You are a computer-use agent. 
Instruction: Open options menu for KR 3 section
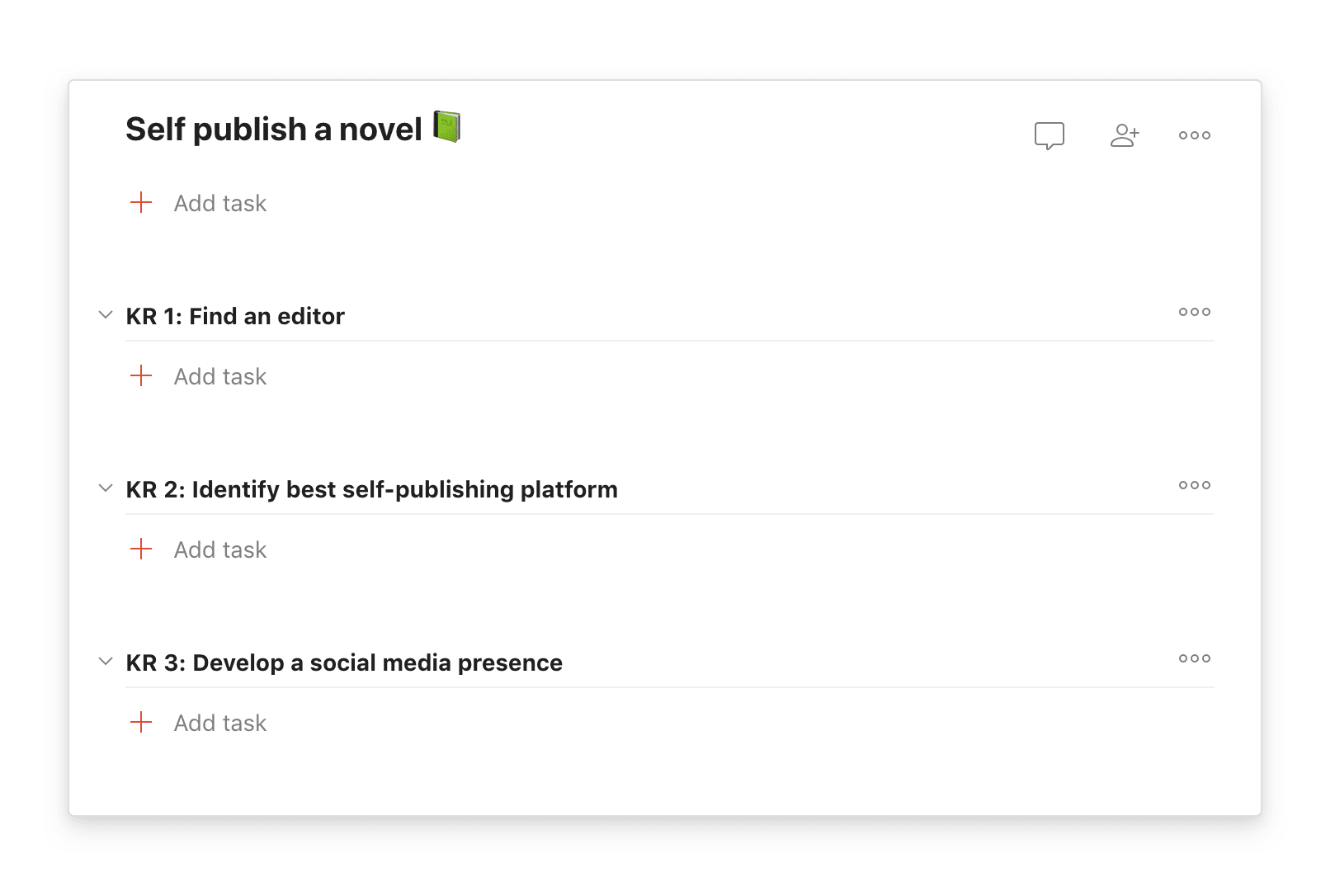(x=1194, y=658)
